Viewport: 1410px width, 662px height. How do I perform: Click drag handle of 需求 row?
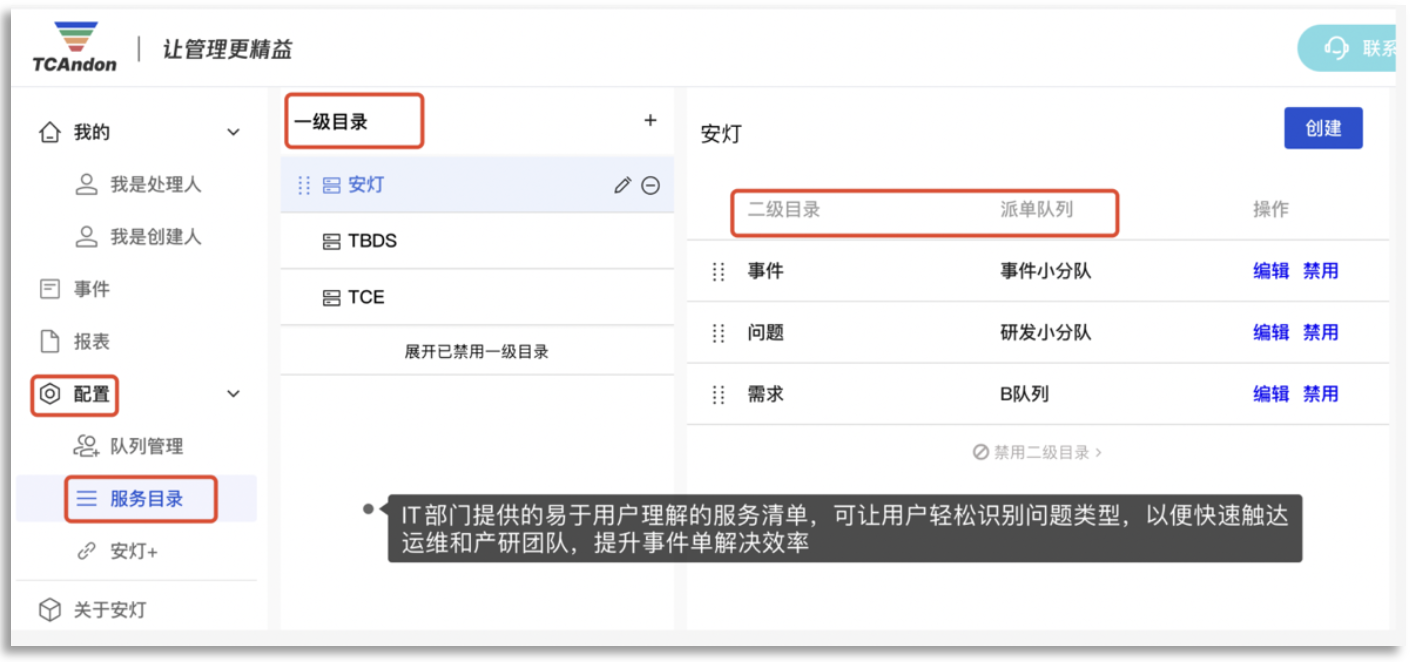coord(718,394)
